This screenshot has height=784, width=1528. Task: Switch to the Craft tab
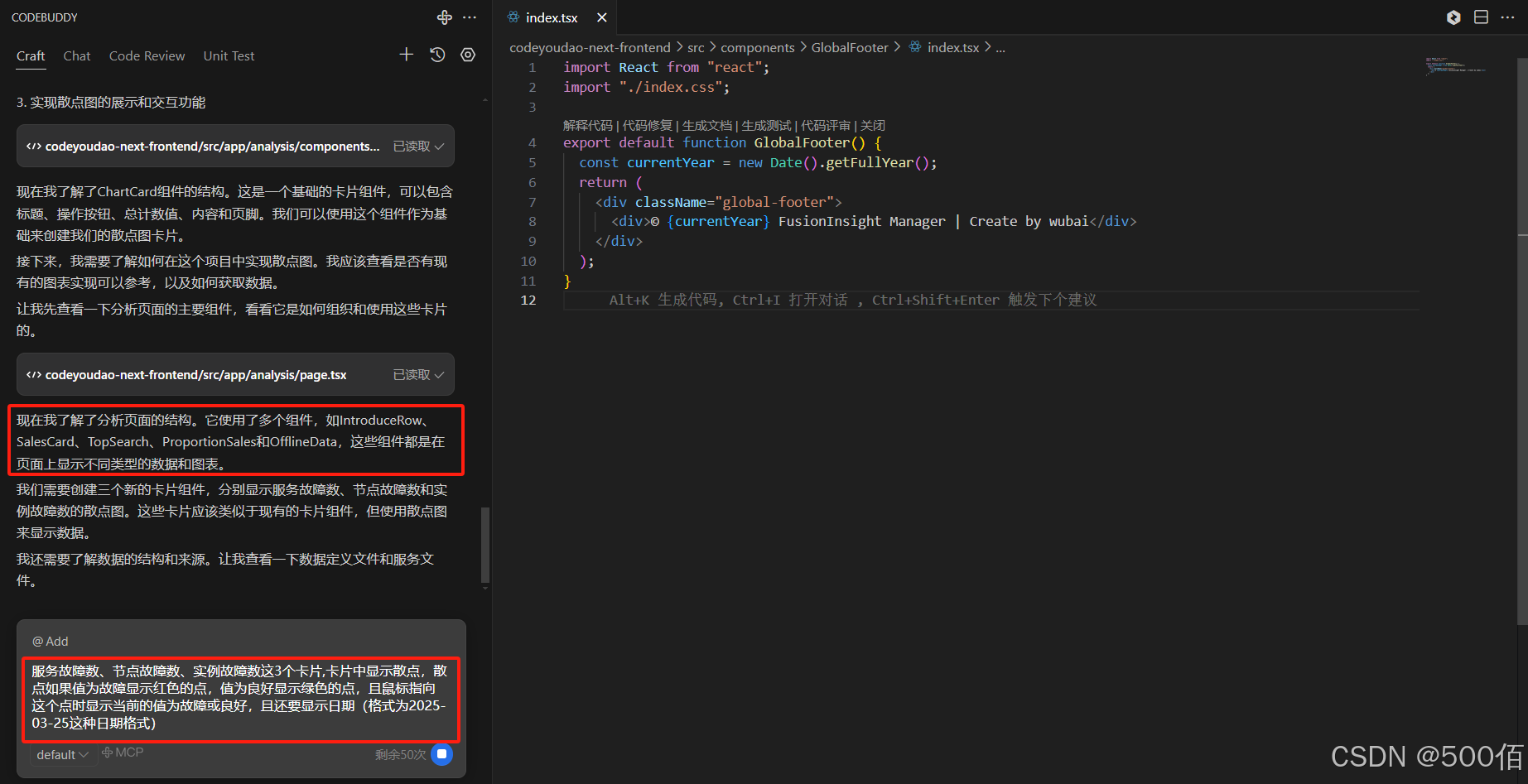coord(31,55)
